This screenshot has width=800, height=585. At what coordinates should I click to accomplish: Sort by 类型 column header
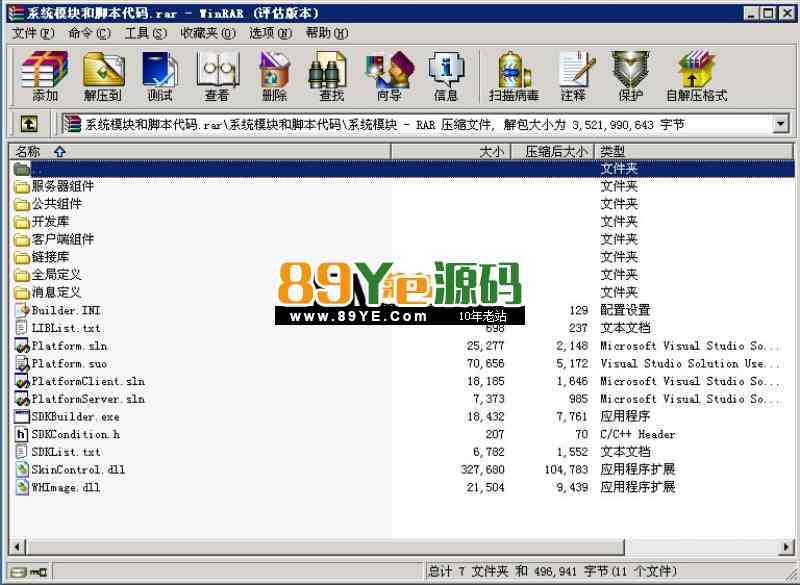pyautogui.click(x=694, y=151)
